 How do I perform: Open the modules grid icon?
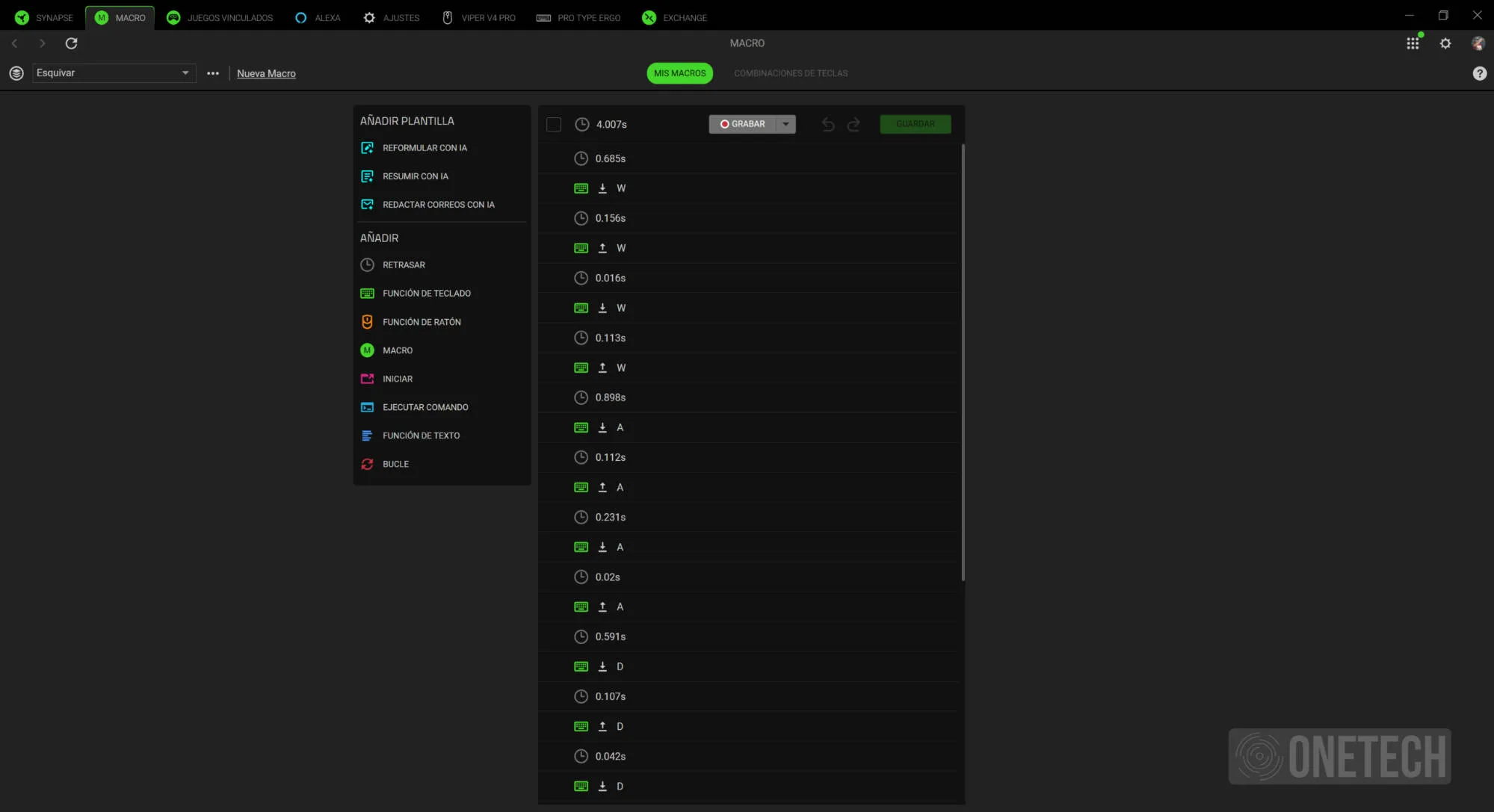click(x=1413, y=43)
